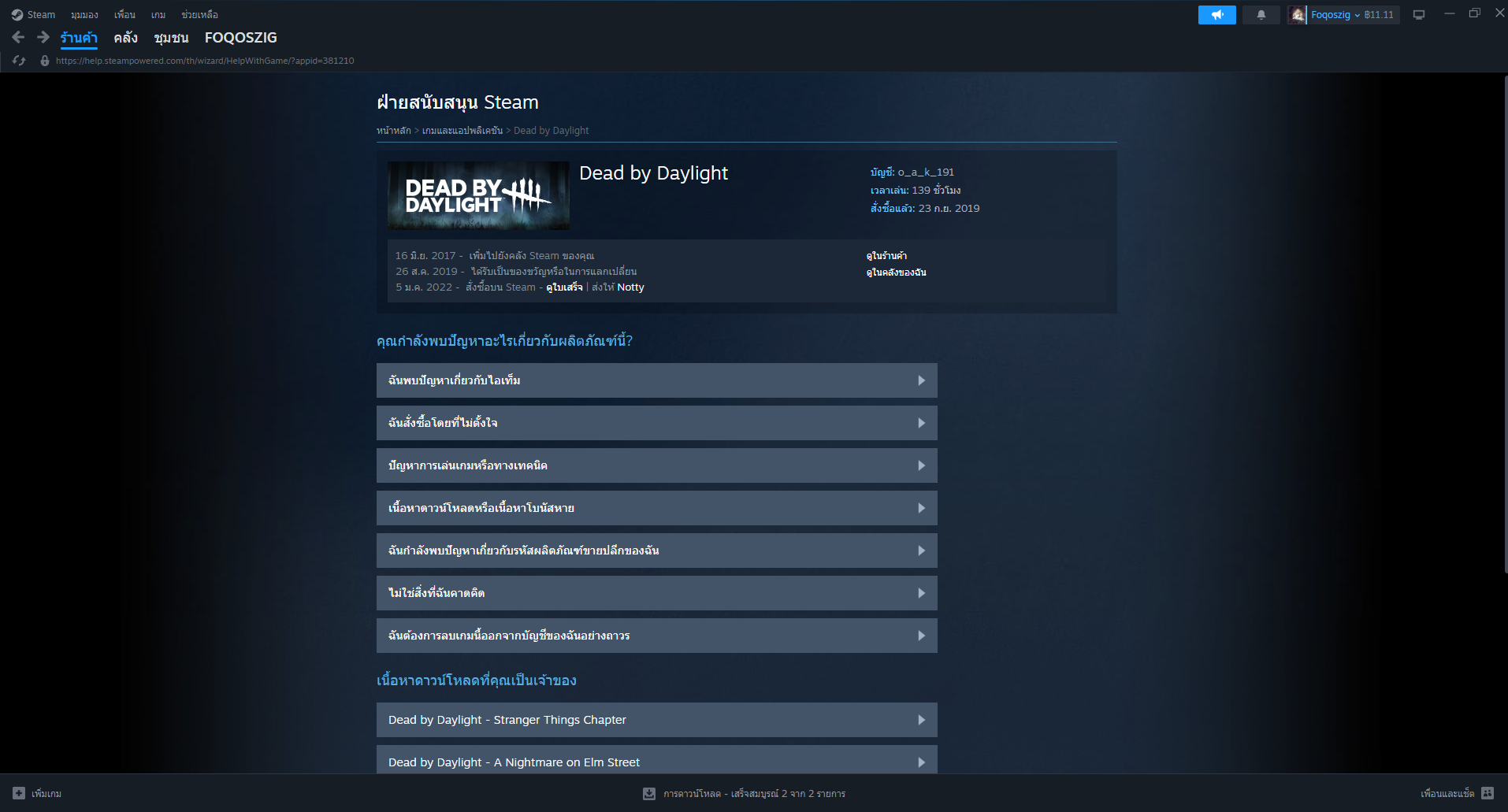Open the FOQOSZIG profile tab
This screenshot has width=1508, height=812.
(241, 38)
